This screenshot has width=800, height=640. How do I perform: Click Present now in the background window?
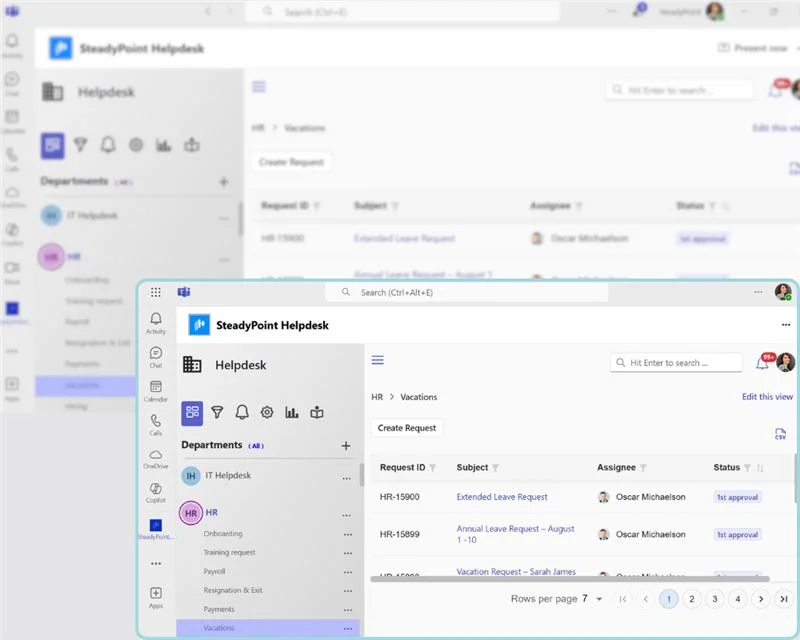coord(754,48)
